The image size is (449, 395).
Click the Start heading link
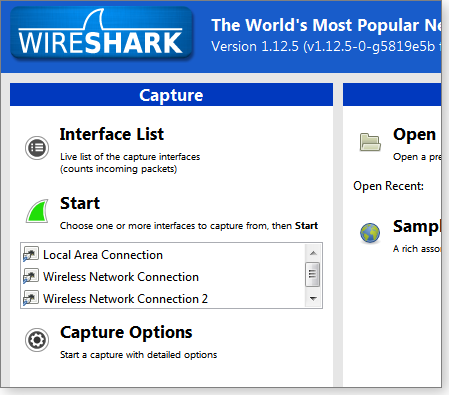tap(80, 203)
